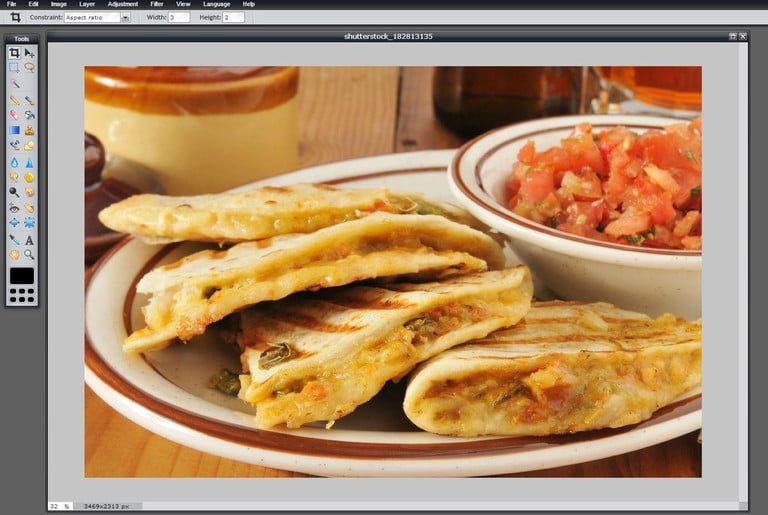Choose the Blur water drop tool
Screen dimensions: 768x515
pyautogui.click(x=14, y=162)
